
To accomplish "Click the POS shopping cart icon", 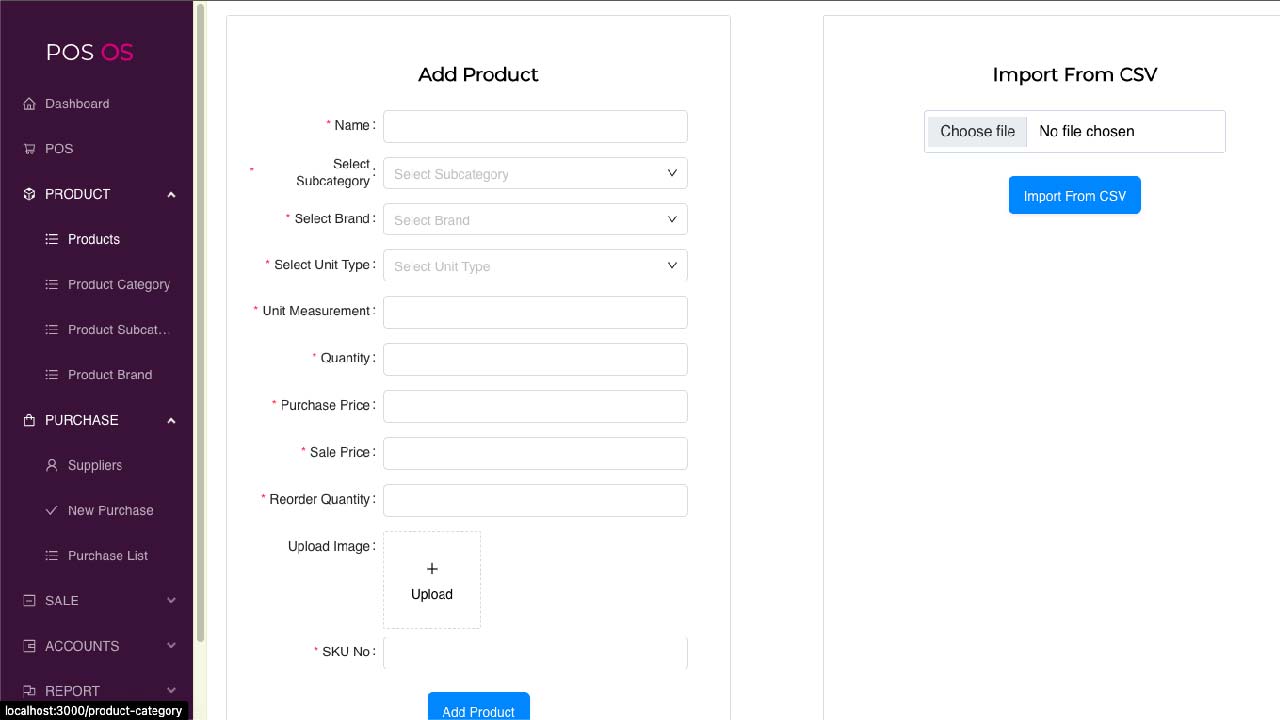I will click(29, 149).
